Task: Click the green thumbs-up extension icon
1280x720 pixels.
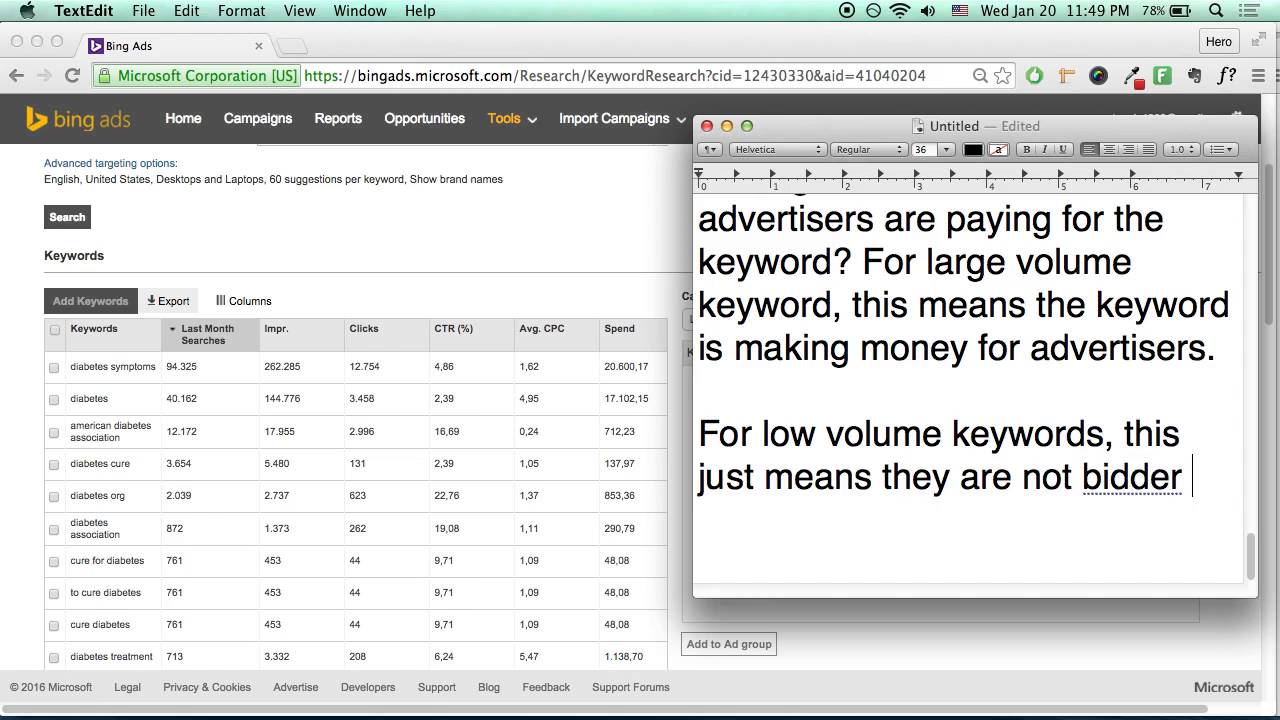Action: click(1034, 75)
